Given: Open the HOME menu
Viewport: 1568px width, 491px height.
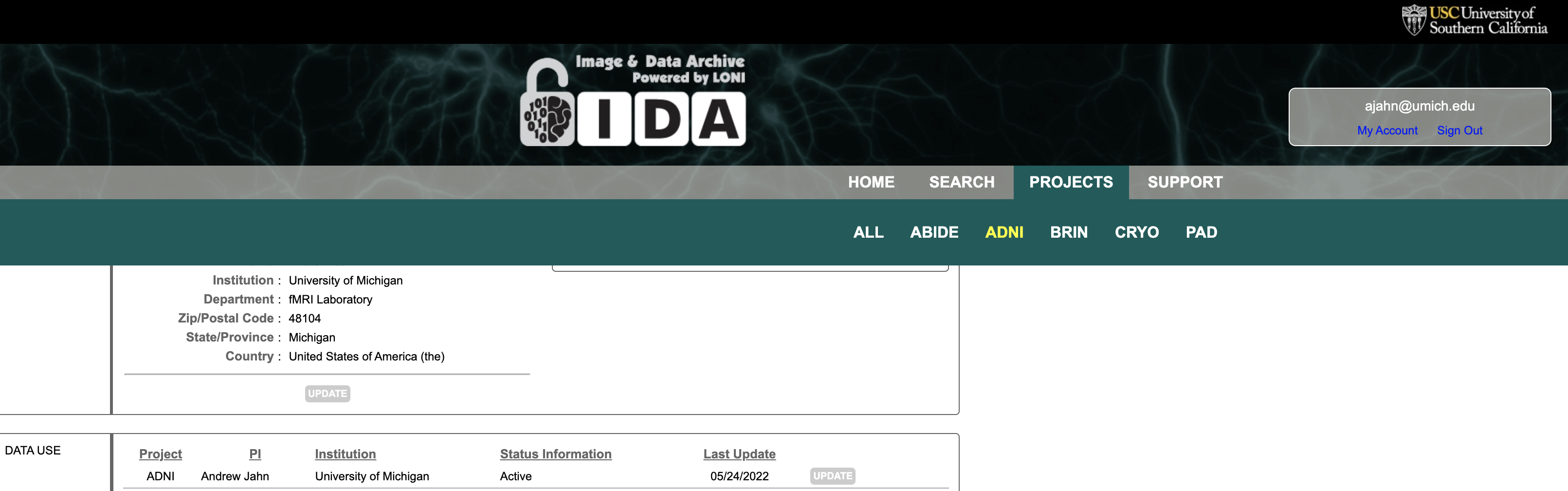Looking at the screenshot, I should (871, 182).
